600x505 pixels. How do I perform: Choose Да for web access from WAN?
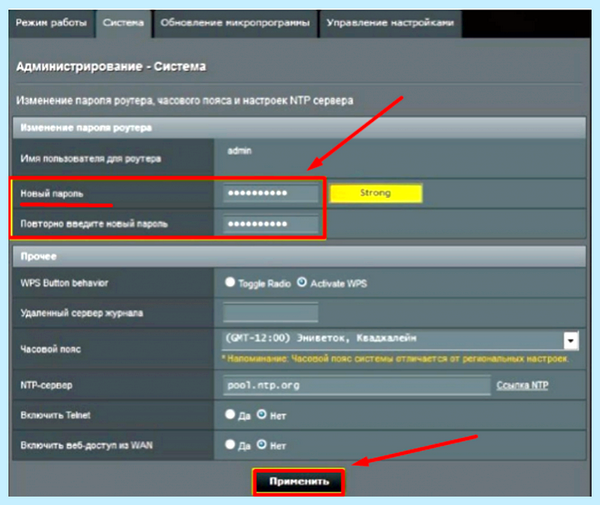click(x=230, y=444)
